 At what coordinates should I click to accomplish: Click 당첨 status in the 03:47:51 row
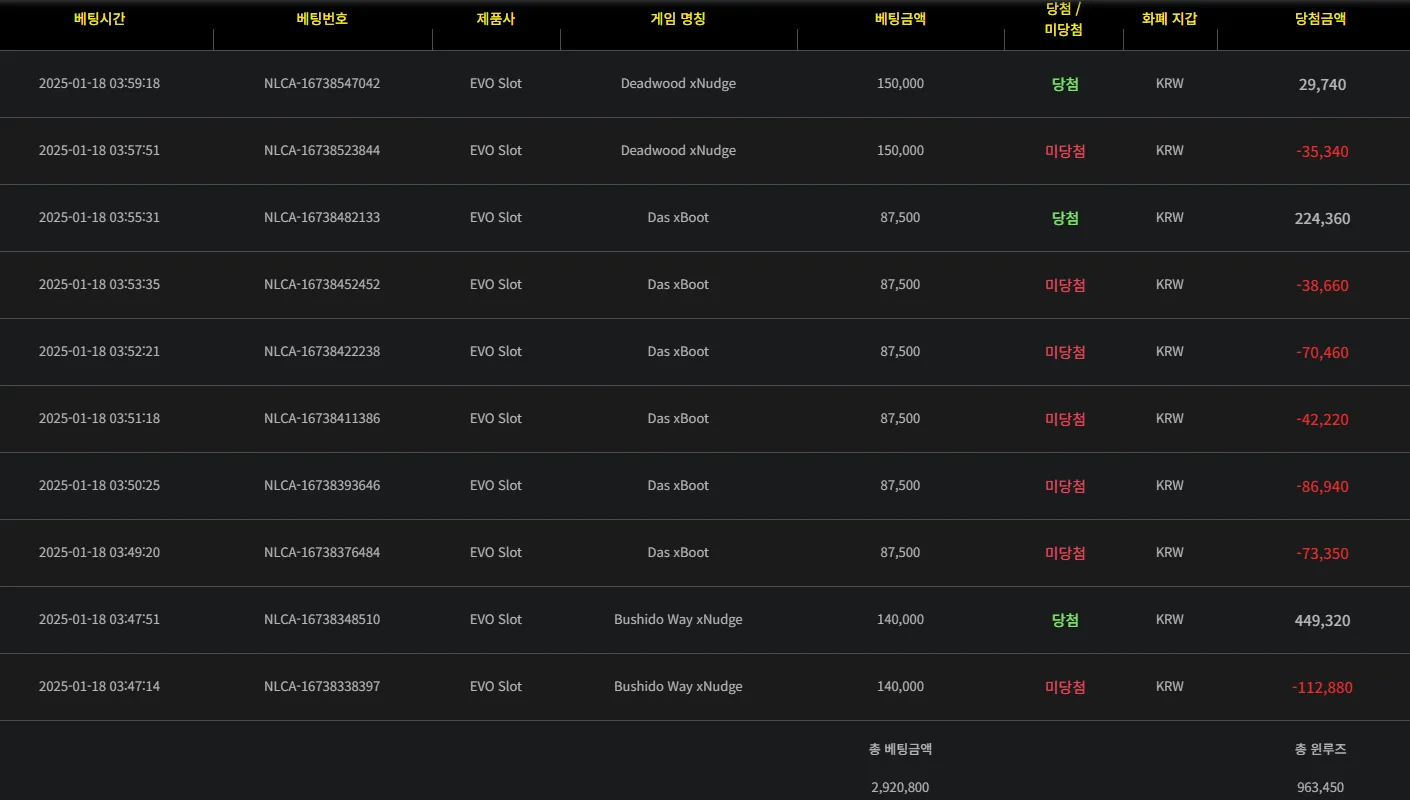click(1065, 621)
